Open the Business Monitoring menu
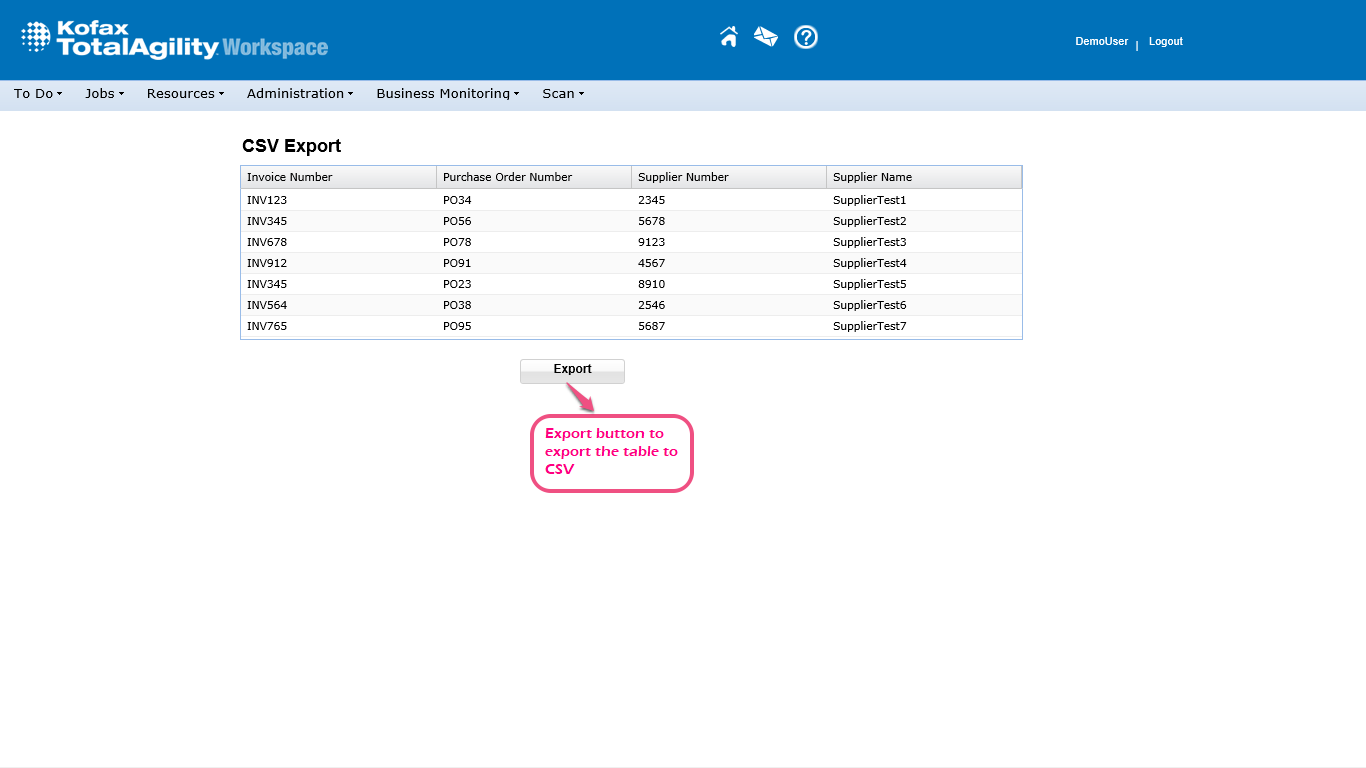The width and height of the screenshot is (1366, 768). pos(447,94)
